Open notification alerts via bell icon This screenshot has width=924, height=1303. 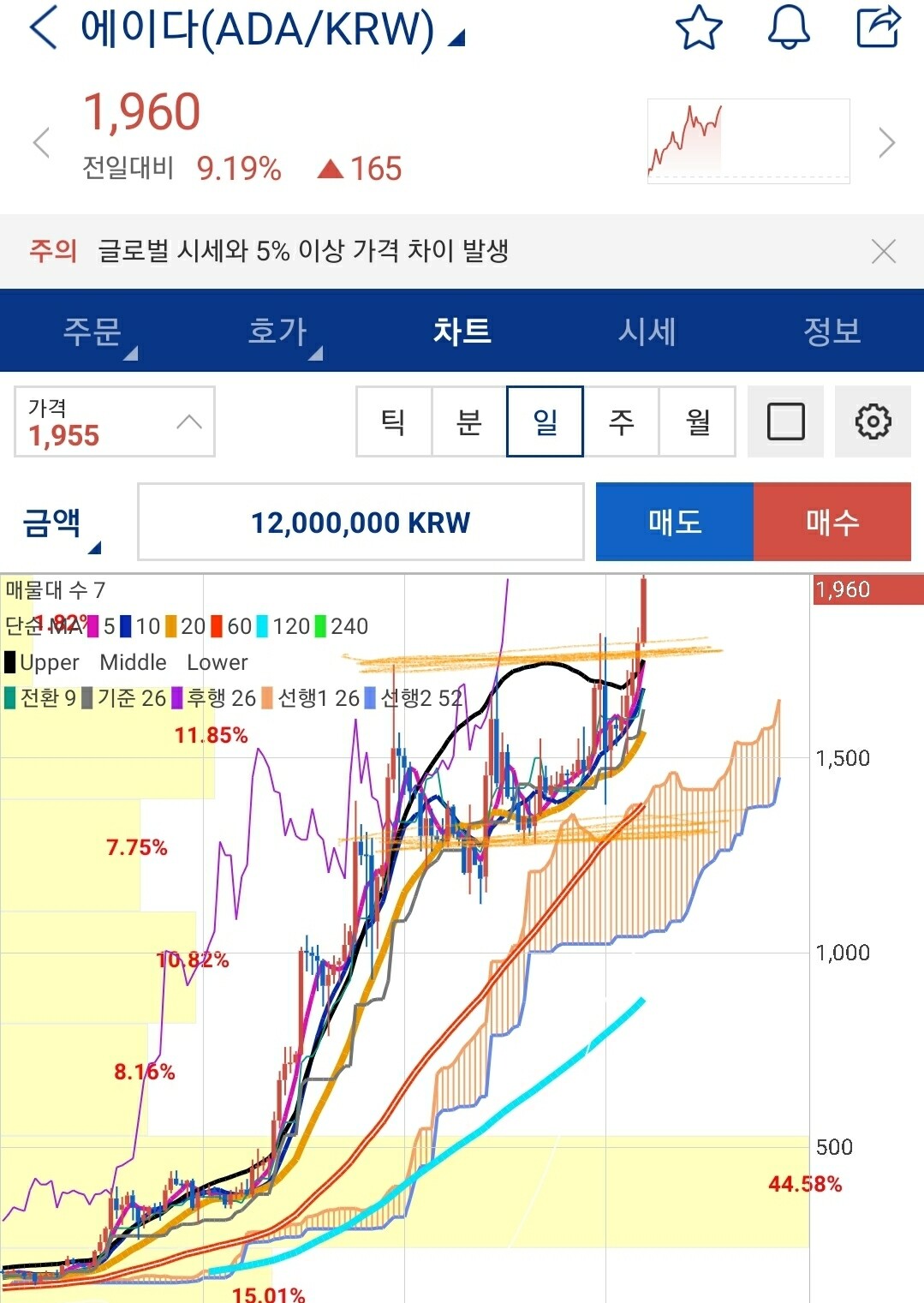click(x=788, y=28)
